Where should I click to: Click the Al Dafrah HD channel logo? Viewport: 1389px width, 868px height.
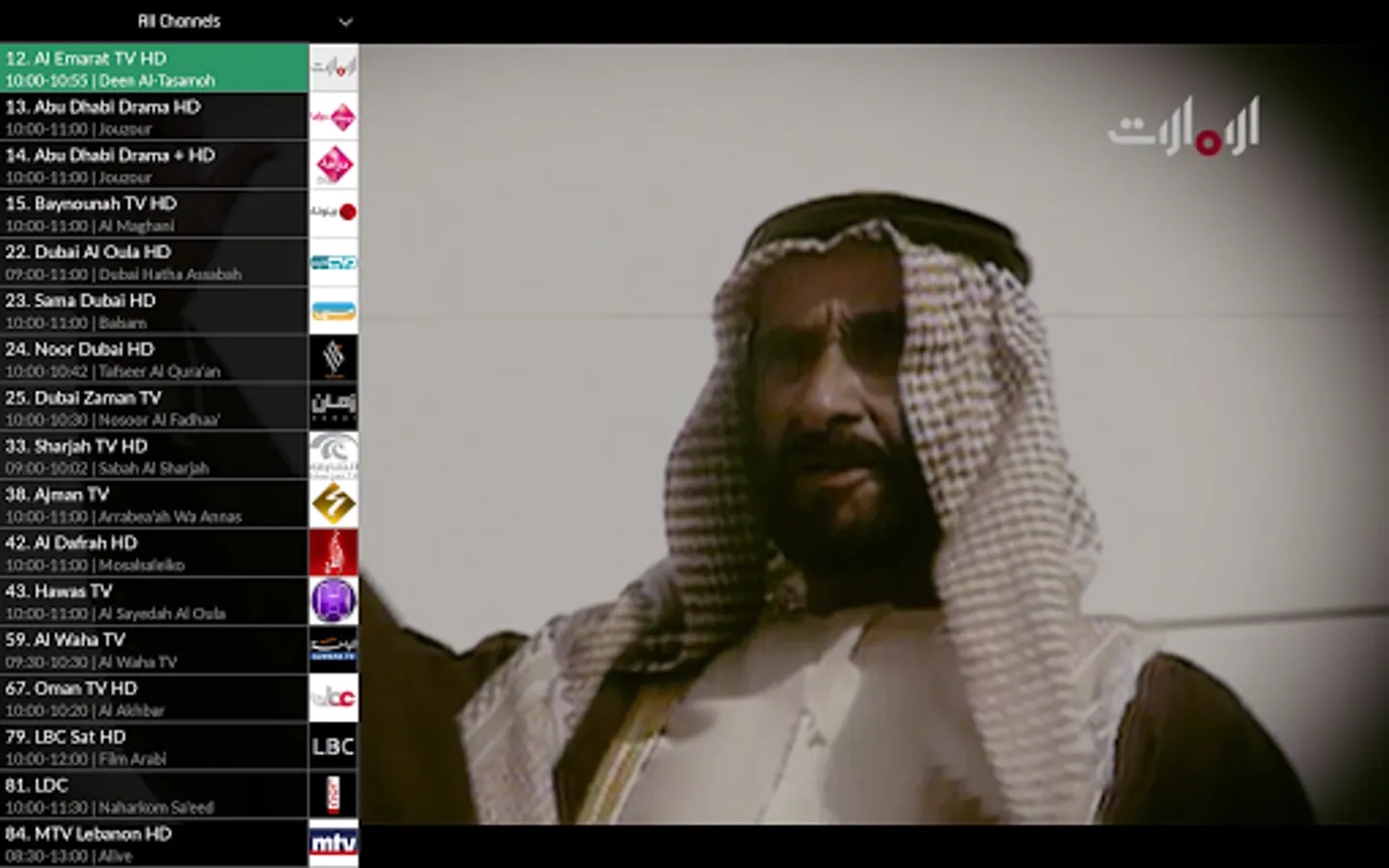click(x=334, y=553)
